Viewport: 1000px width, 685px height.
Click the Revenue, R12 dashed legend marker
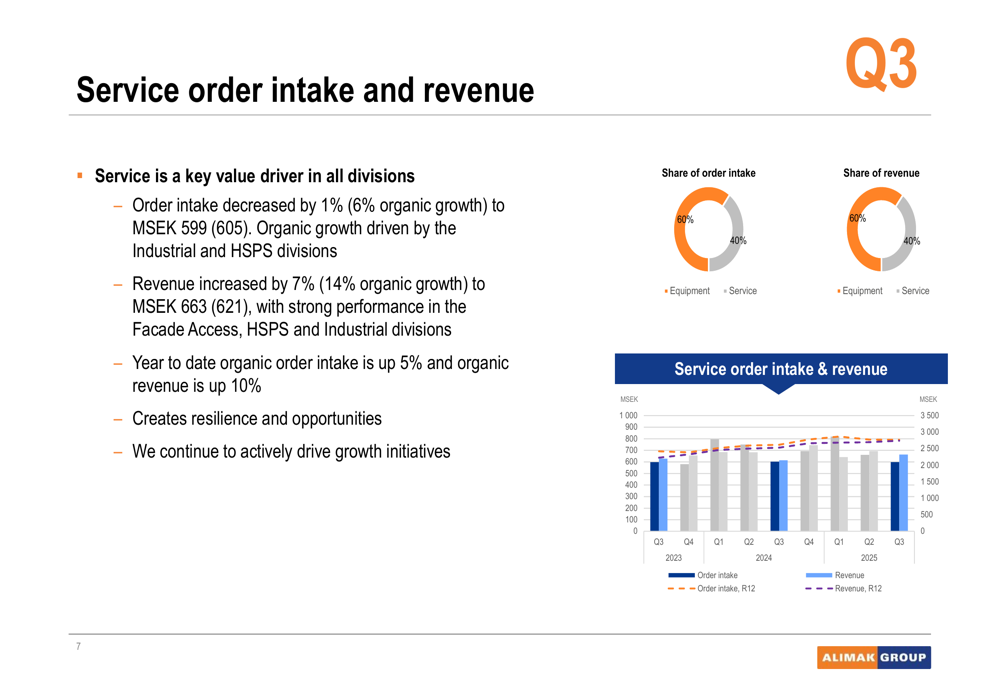tap(818, 589)
